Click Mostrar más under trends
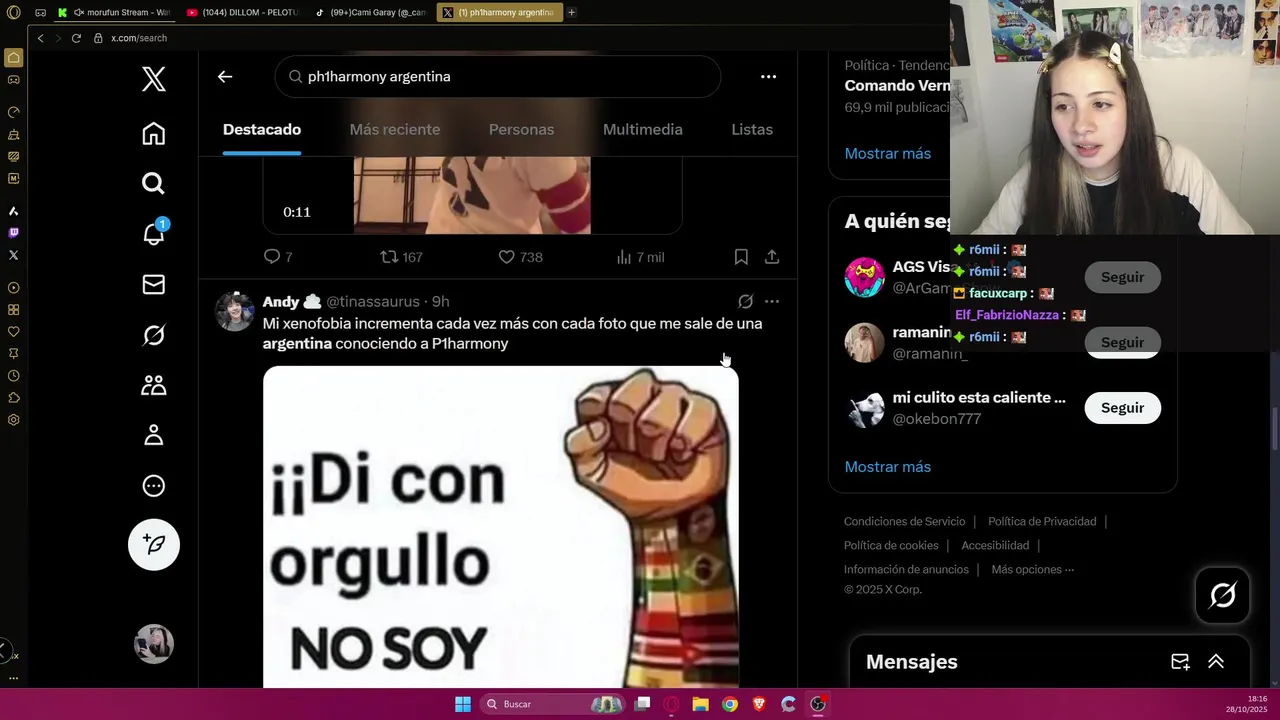Screen dimensions: 1280x720 [887, 153]
